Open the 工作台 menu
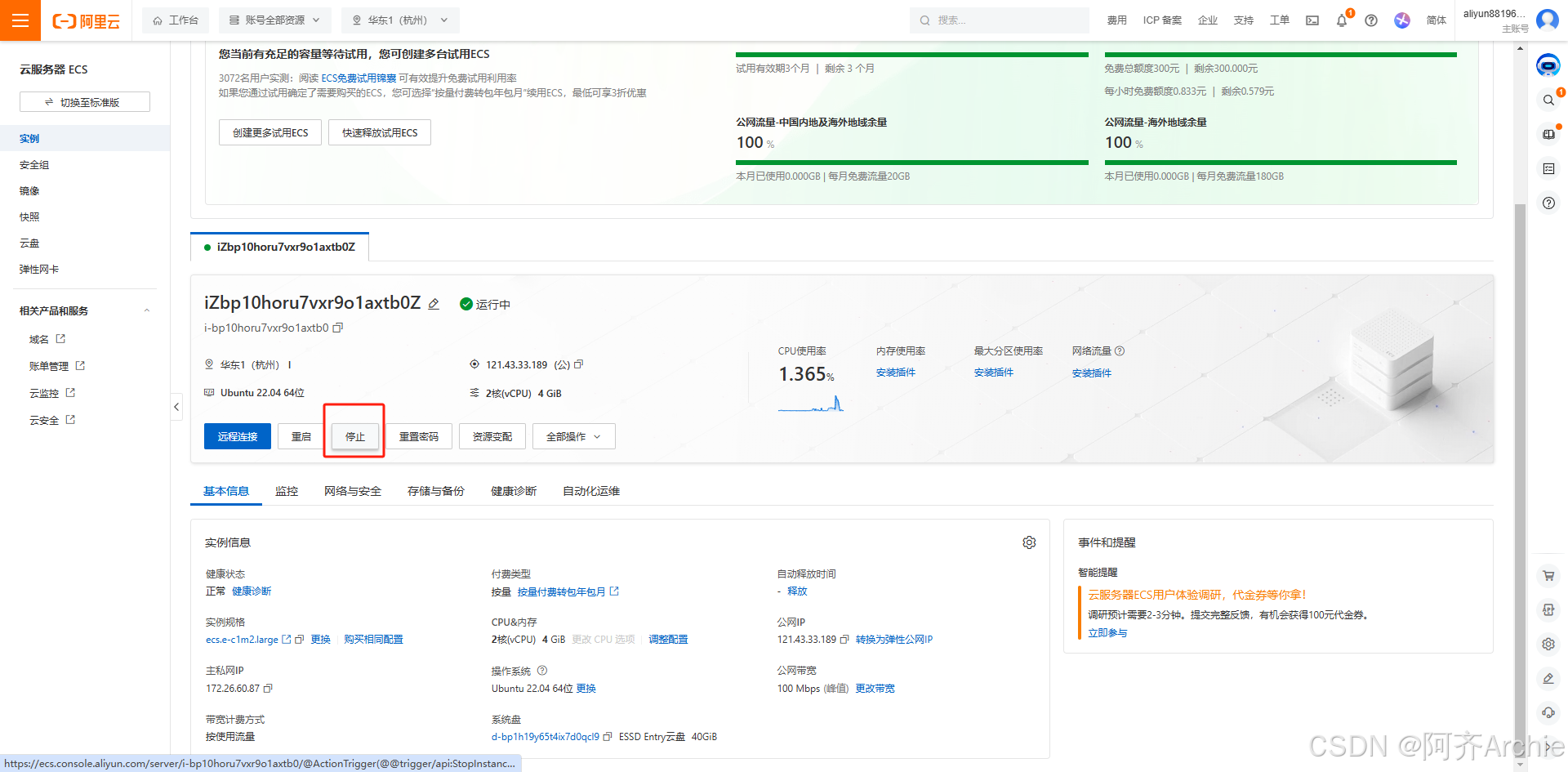The height and width of the screenshot is (772, 1568). point(176,20)
